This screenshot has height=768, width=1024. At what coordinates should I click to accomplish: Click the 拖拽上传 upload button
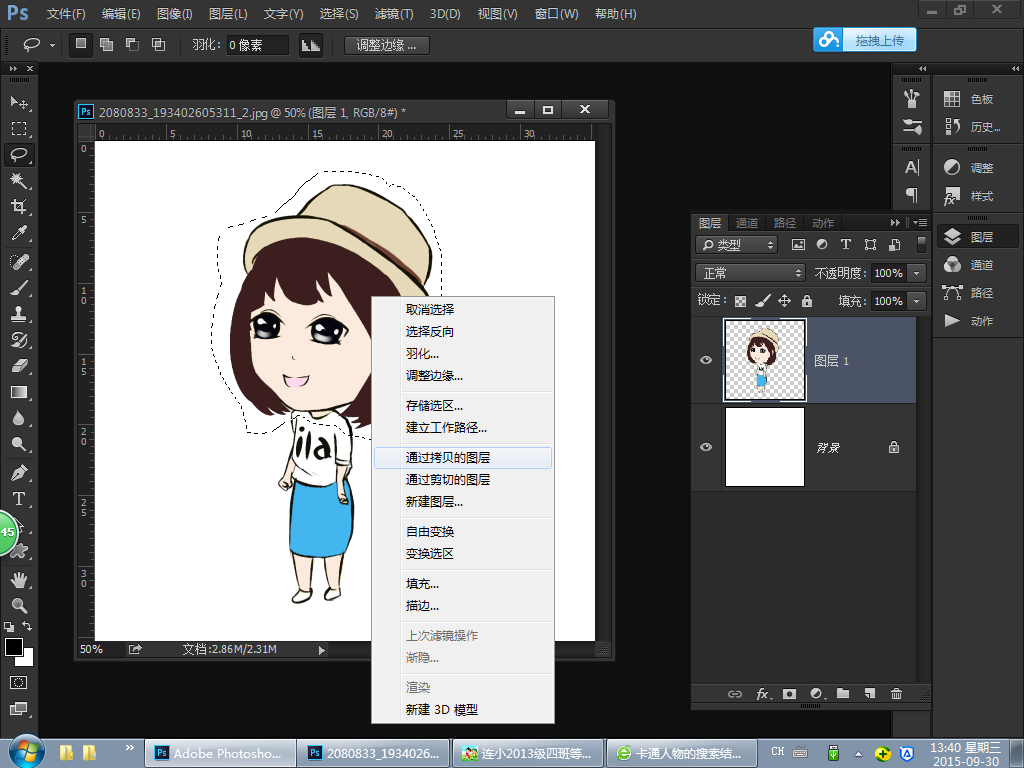pyautogui.click(x=865, y=40)
